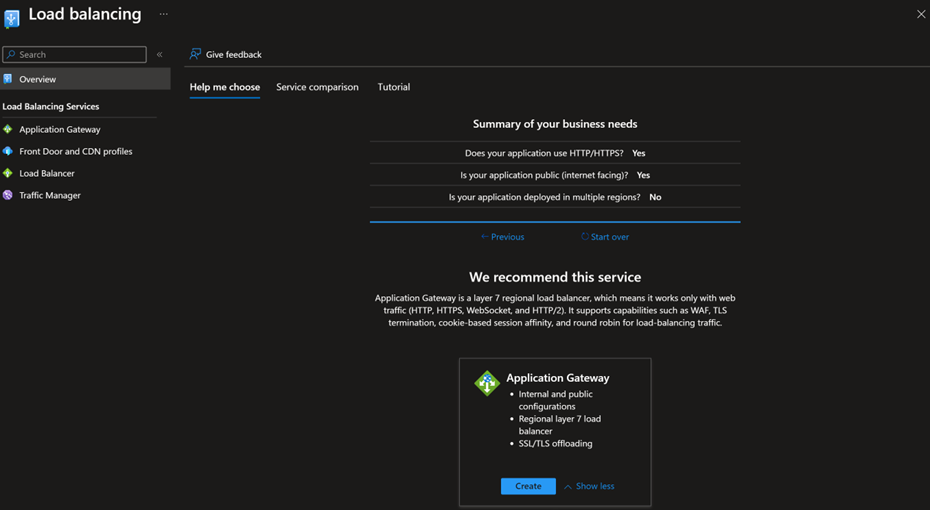Focus the Search box in sidebar
Screen dimensions: 930x510
pyautogui.click(x=75, y=55)
